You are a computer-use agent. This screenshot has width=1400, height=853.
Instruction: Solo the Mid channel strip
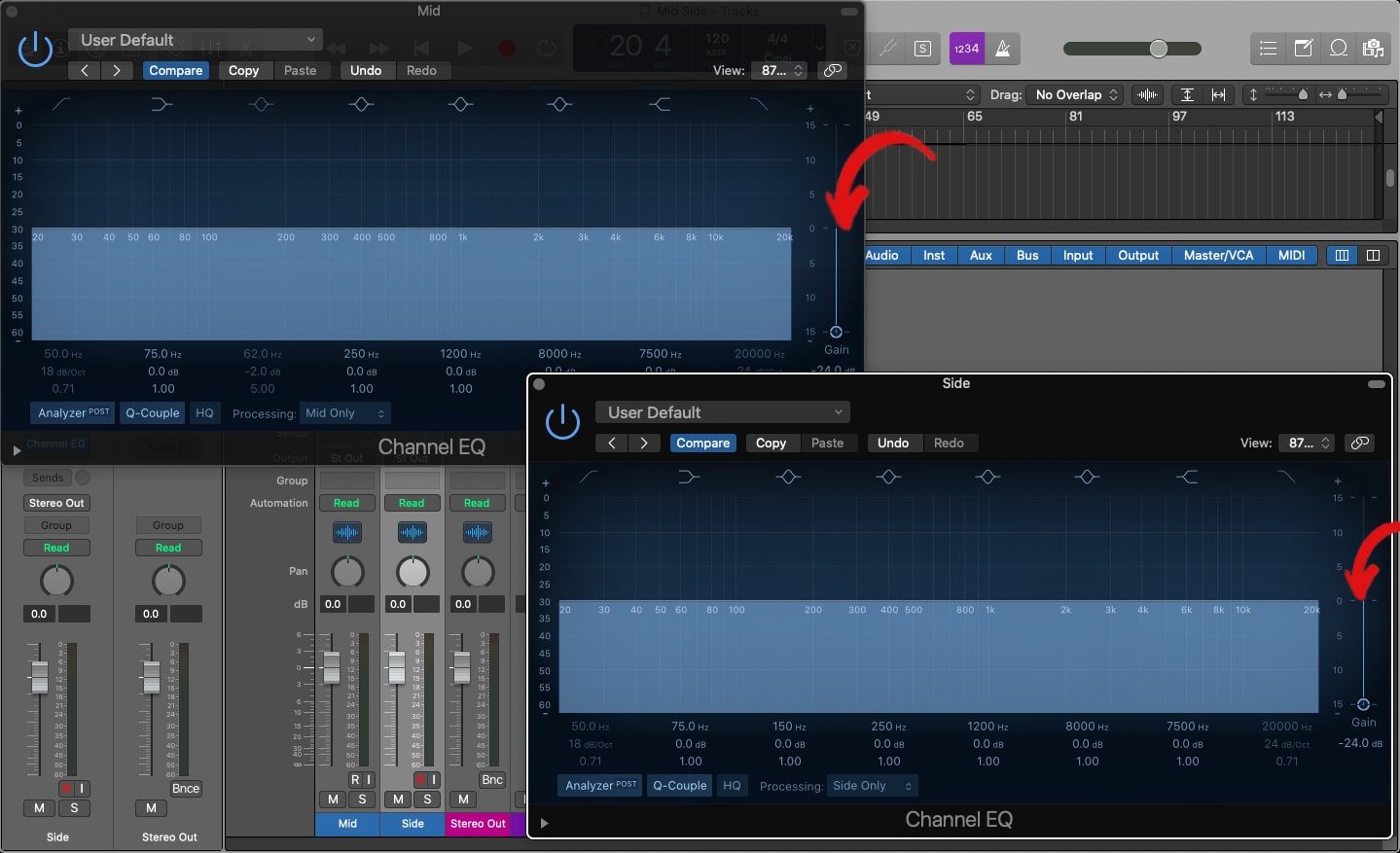click(x=362, y=798)
